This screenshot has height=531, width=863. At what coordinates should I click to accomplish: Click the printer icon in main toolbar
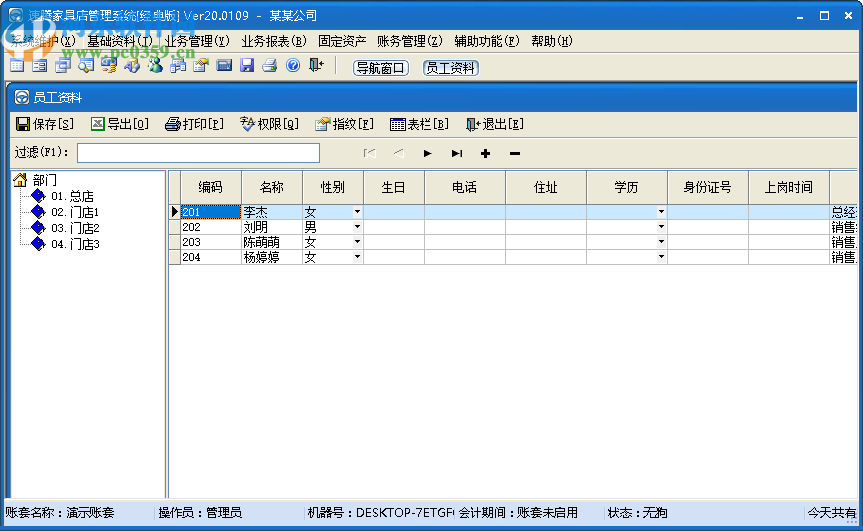pyautogui.click(x=270, y=66)
